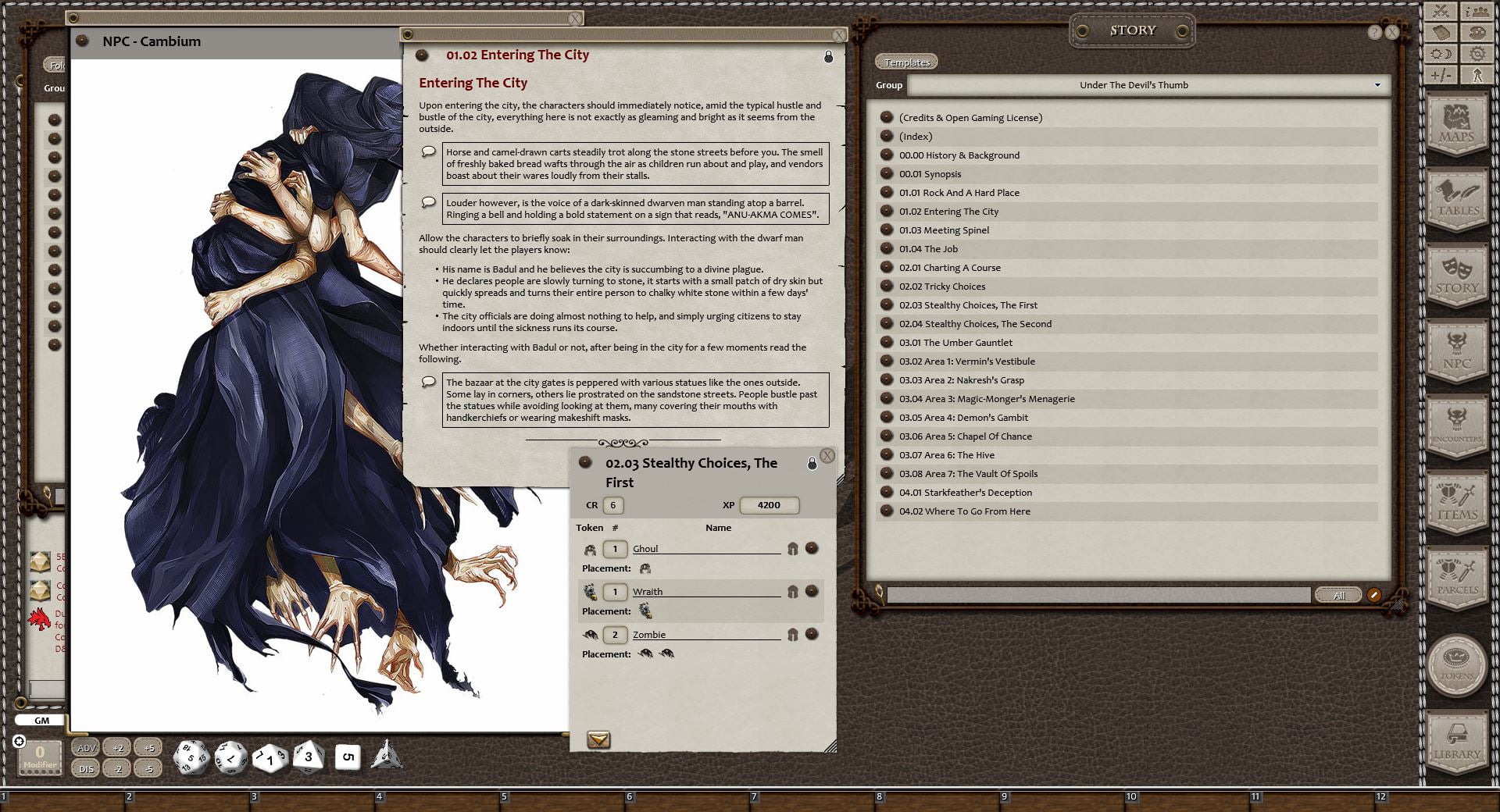Open the Tables sidebar shield

pos(1457,200)
